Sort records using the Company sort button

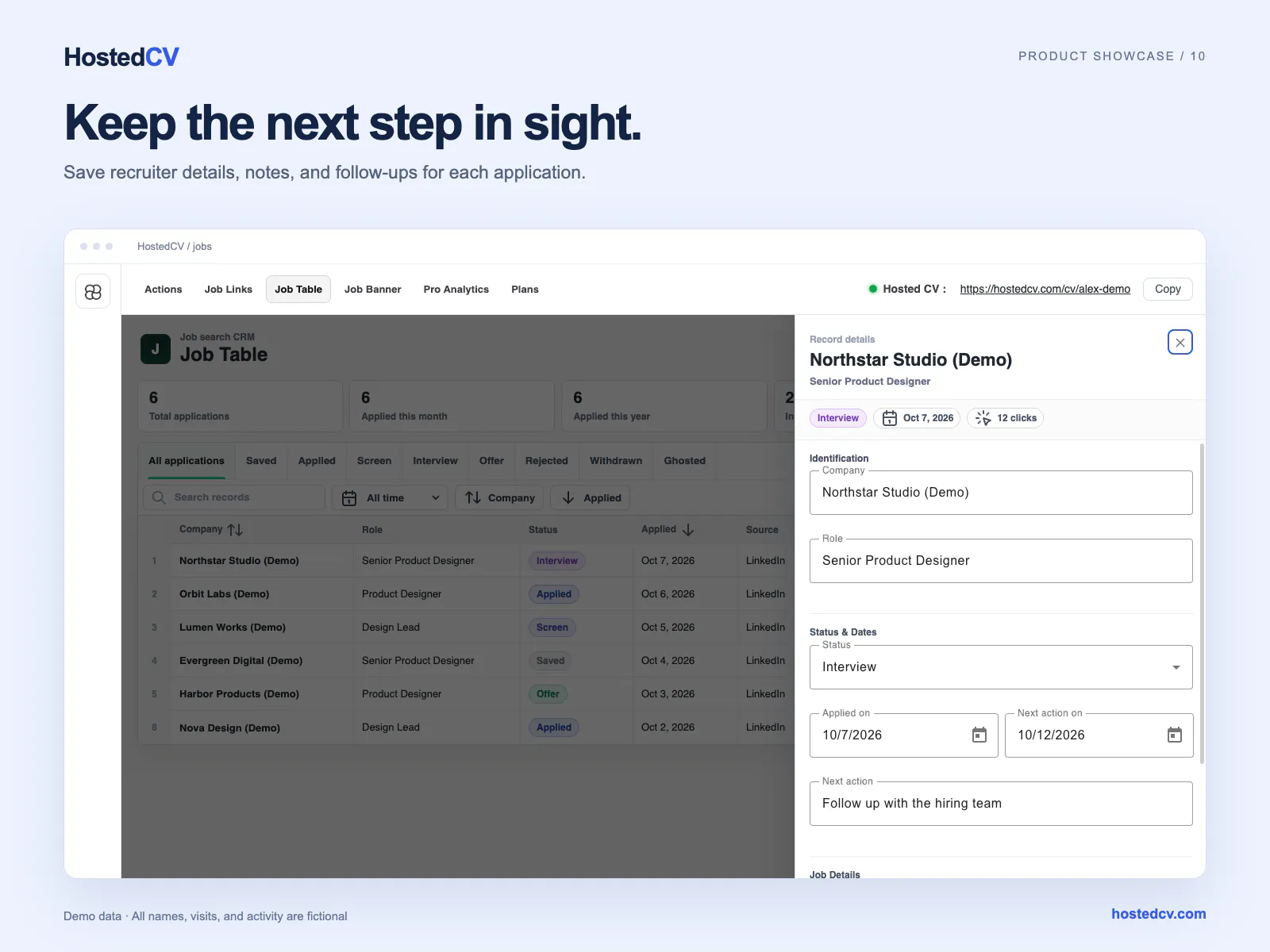click(x=499, y=498)
